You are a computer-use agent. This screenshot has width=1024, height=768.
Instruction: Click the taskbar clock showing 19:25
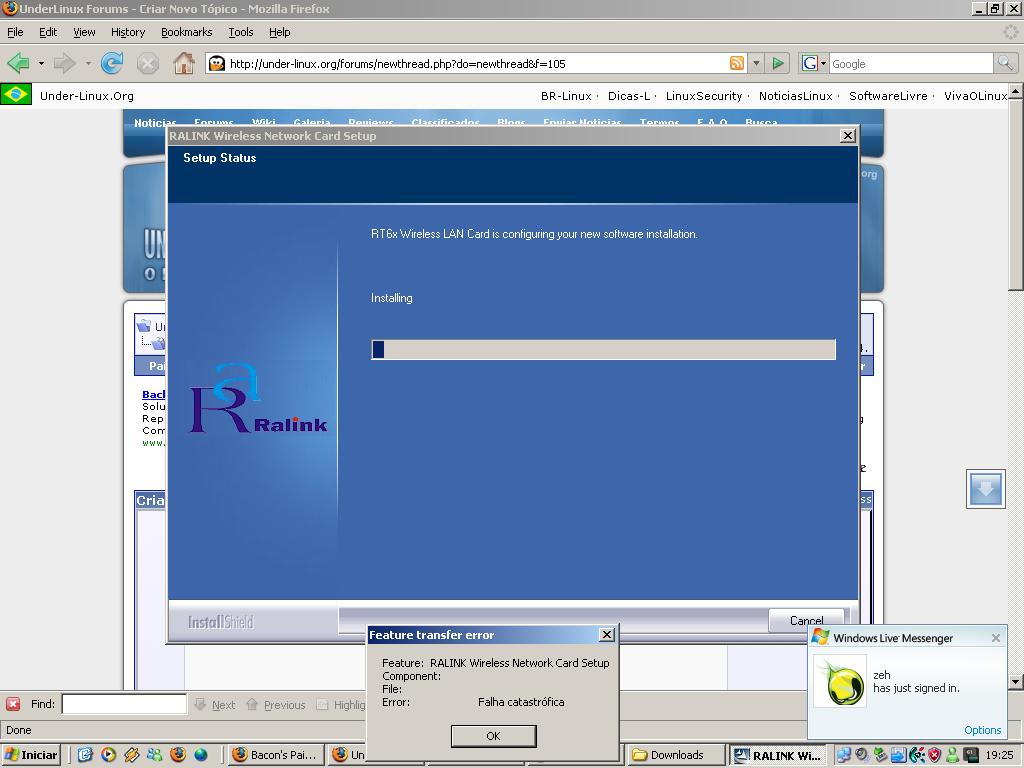[999, 755]
